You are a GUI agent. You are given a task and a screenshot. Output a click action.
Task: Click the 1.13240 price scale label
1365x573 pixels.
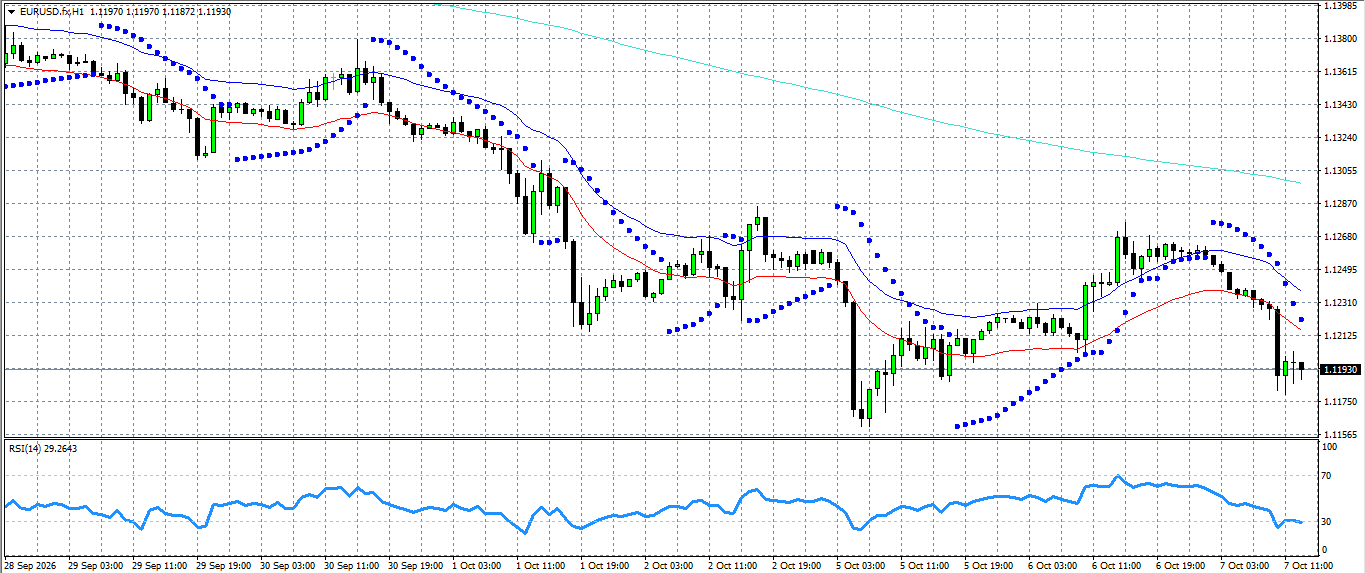[x=1340, y=138]
